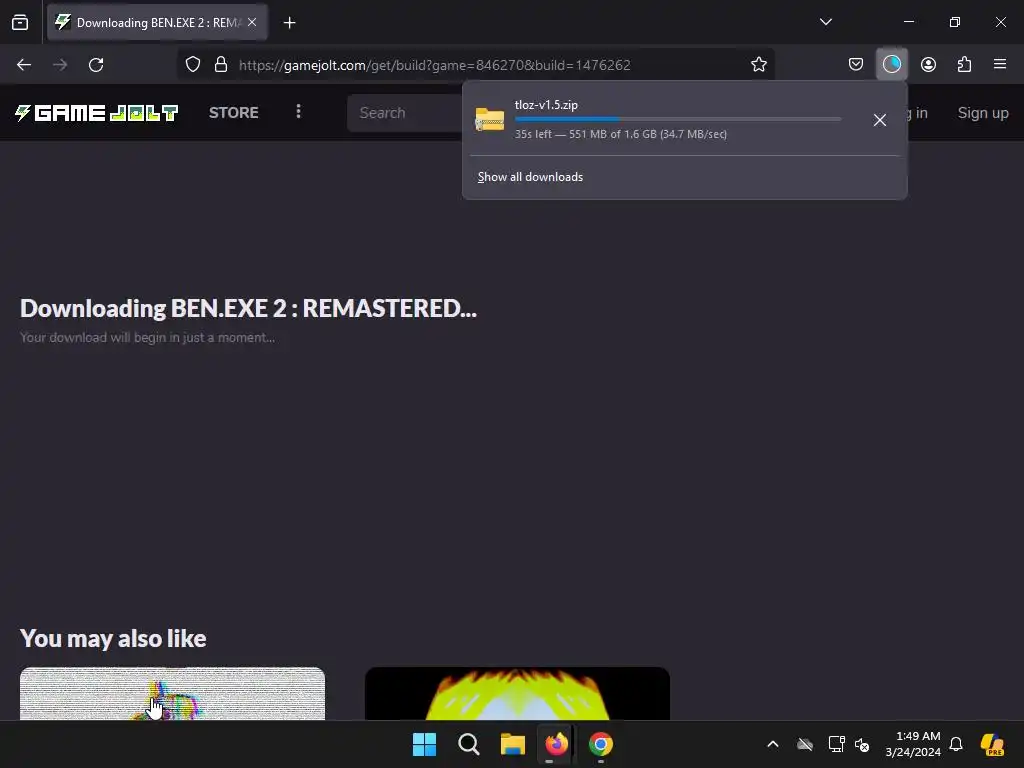Screen dimensions: 1024x768
Task: Reload the current page
Action: coord(96,65)
